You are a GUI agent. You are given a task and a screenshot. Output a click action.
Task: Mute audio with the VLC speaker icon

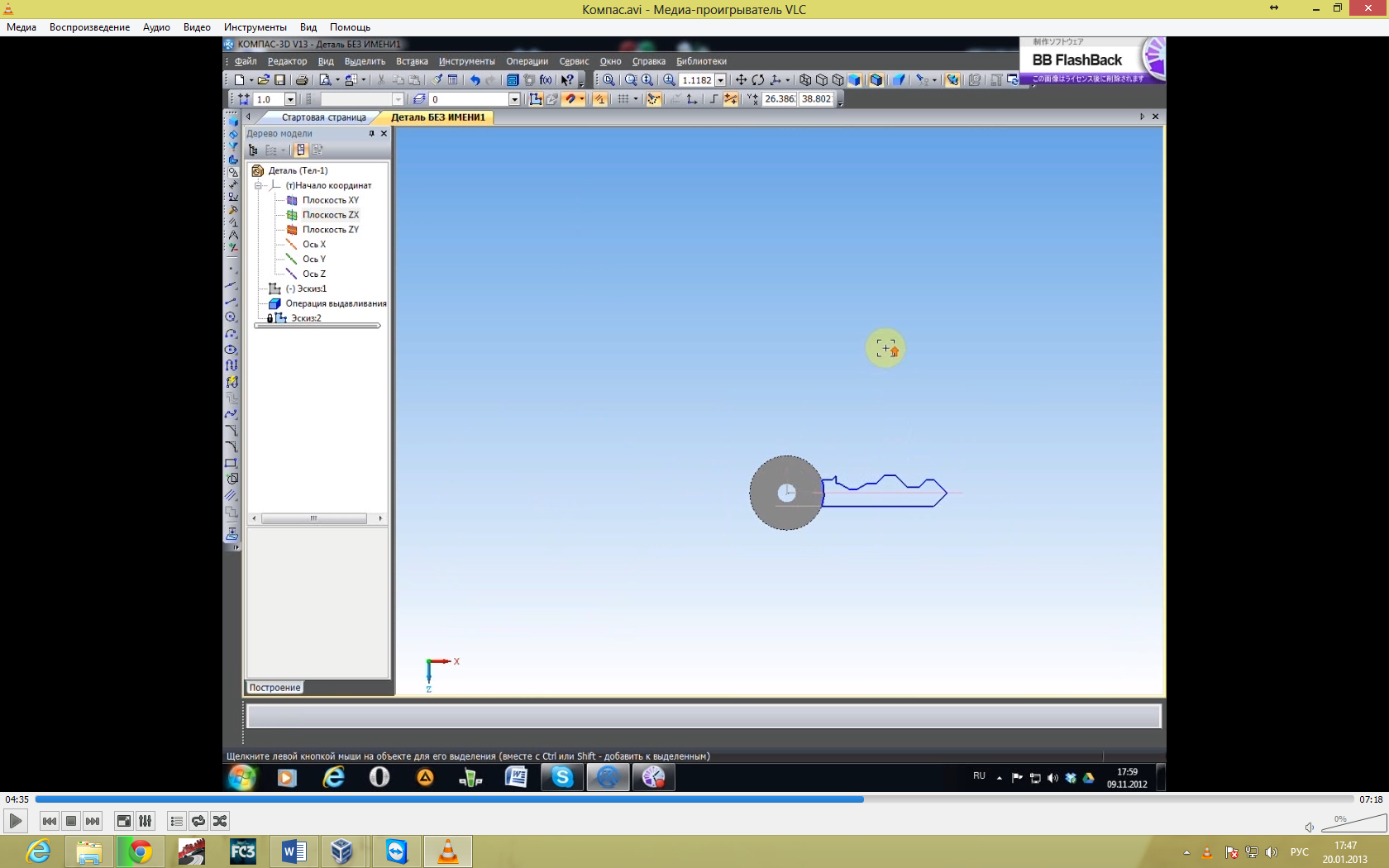[1310, 827]
